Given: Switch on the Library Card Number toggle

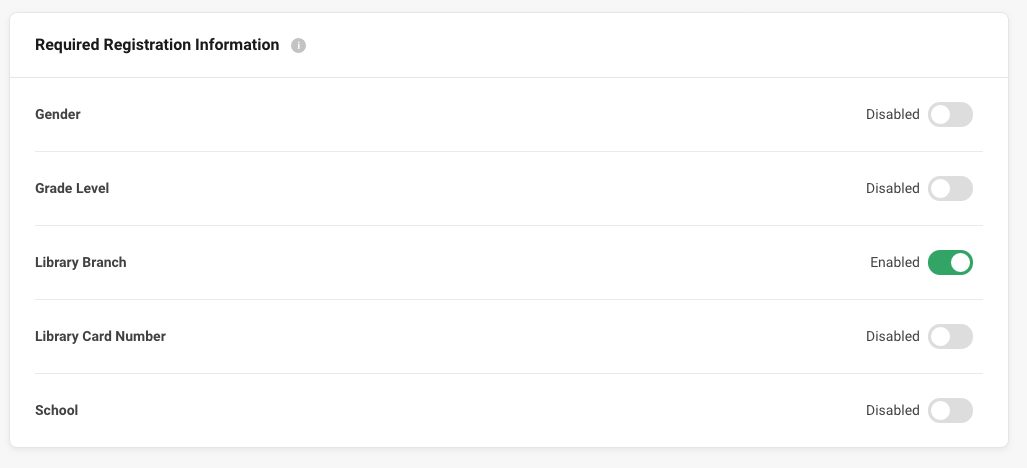Looking at the screenshot, I should 950,336.
